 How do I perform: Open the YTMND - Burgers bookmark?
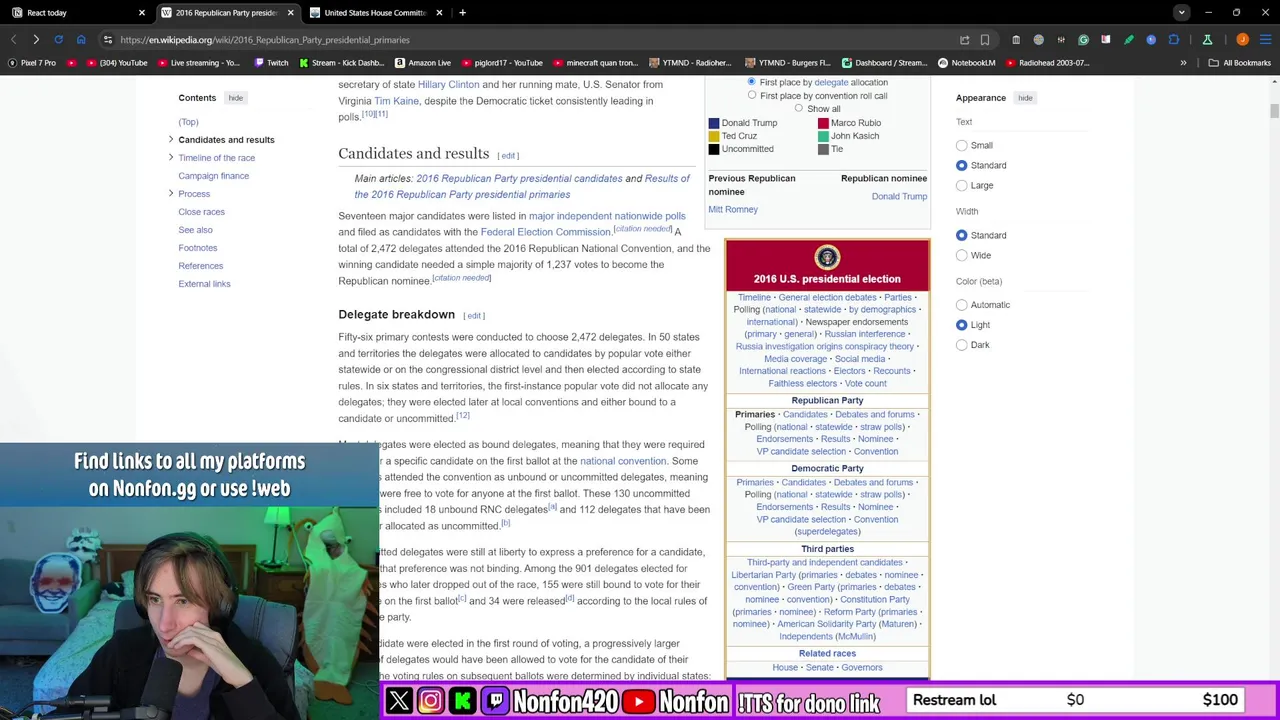787,63
